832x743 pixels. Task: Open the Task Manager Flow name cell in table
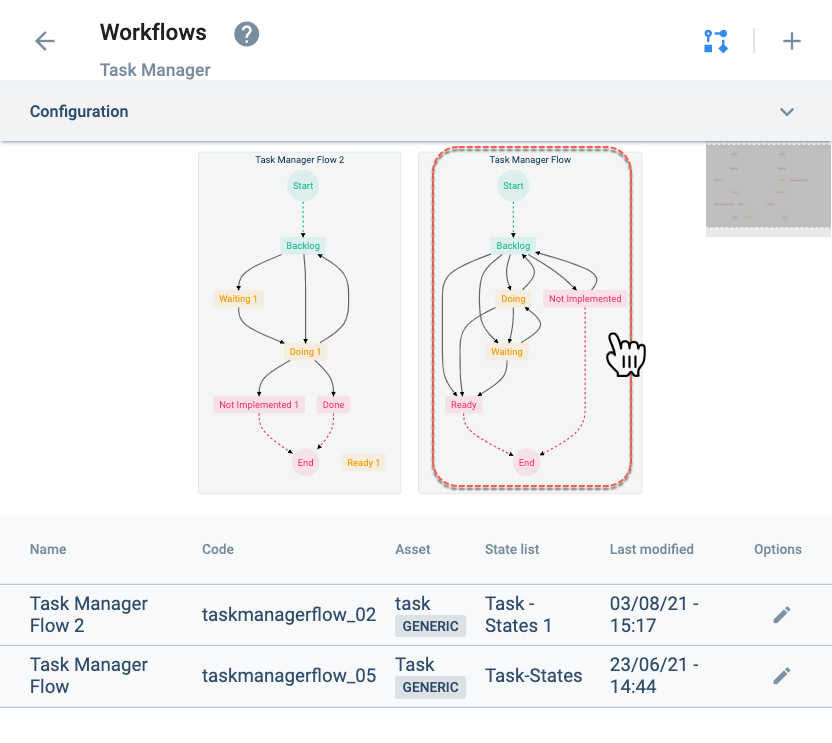point(89,676)
